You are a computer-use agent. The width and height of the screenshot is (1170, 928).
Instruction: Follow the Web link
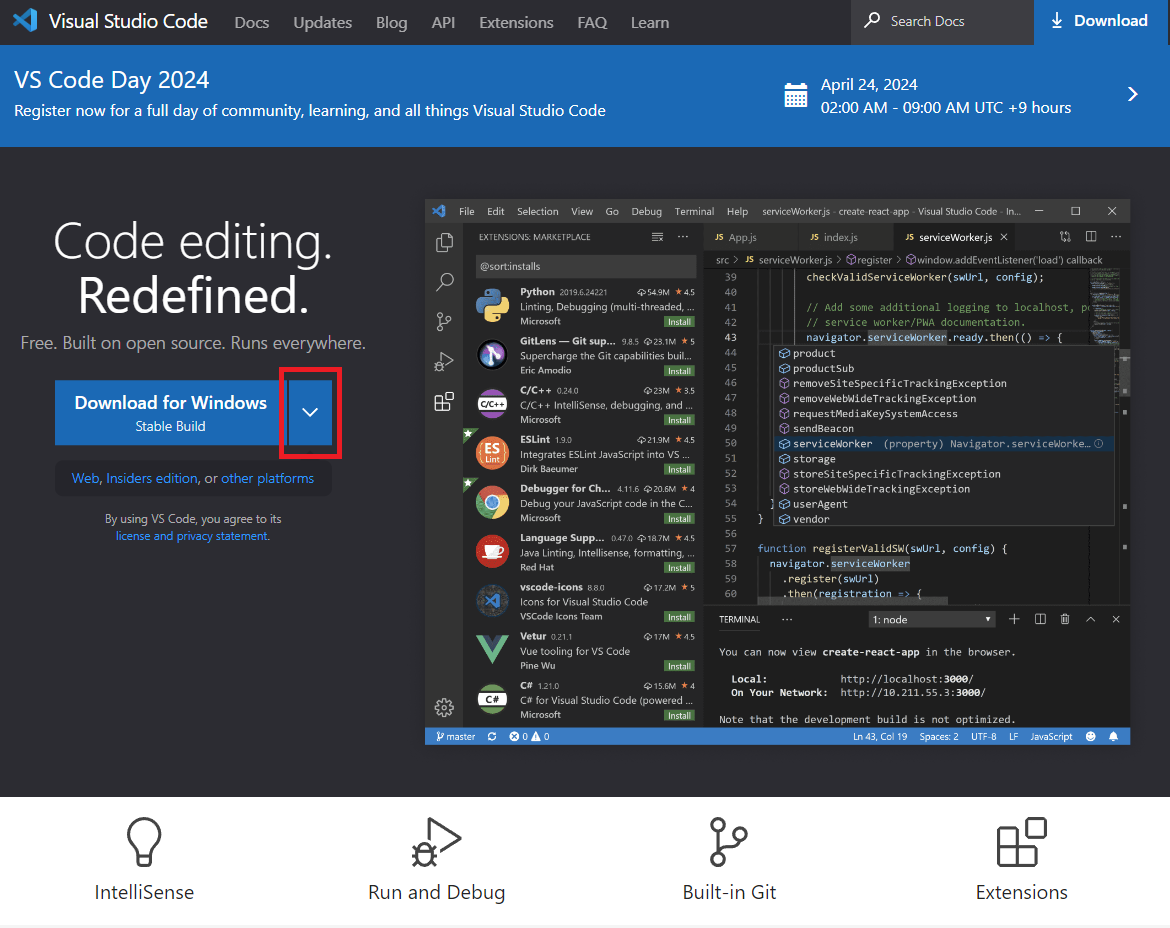pos(85,478)
